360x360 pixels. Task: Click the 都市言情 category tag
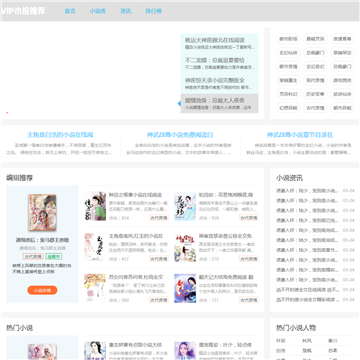288,66
